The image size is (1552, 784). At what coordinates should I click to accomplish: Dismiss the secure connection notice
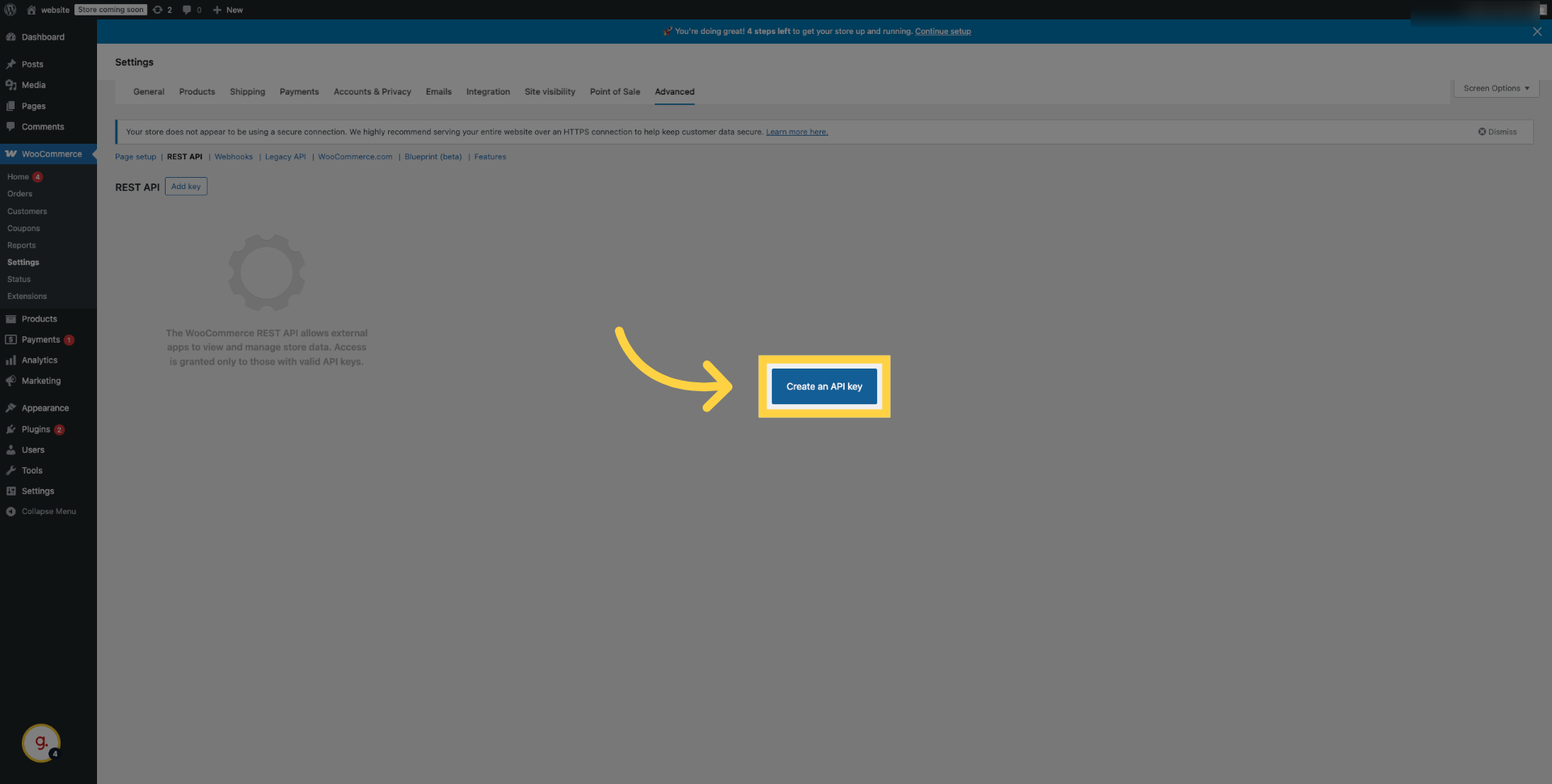(x=1497, y=131)
